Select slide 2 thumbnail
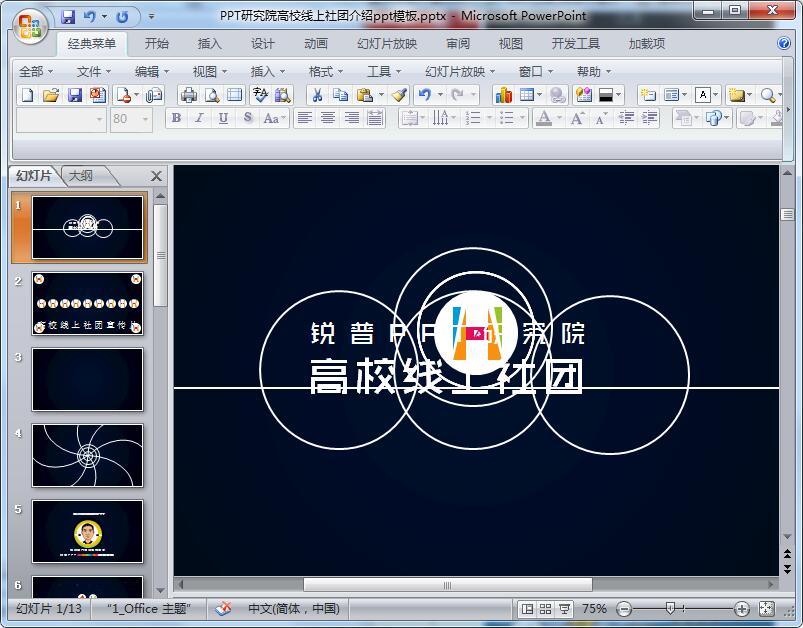The image size is (803, 628). pos(88,304)
